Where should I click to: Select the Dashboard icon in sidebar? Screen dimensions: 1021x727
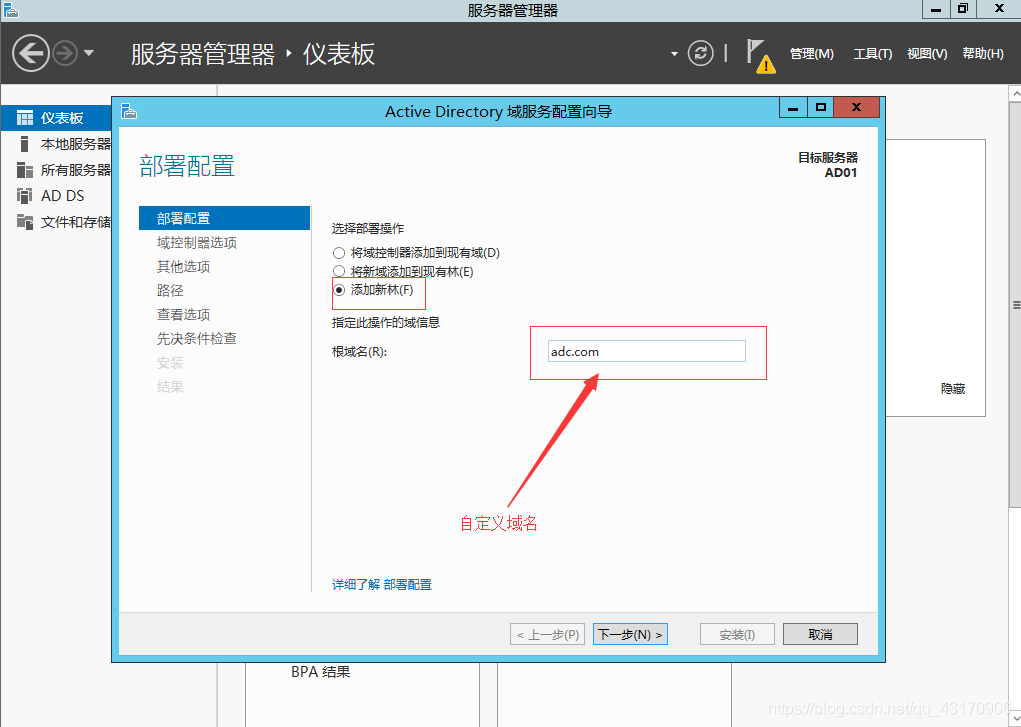tap(25, 118)
